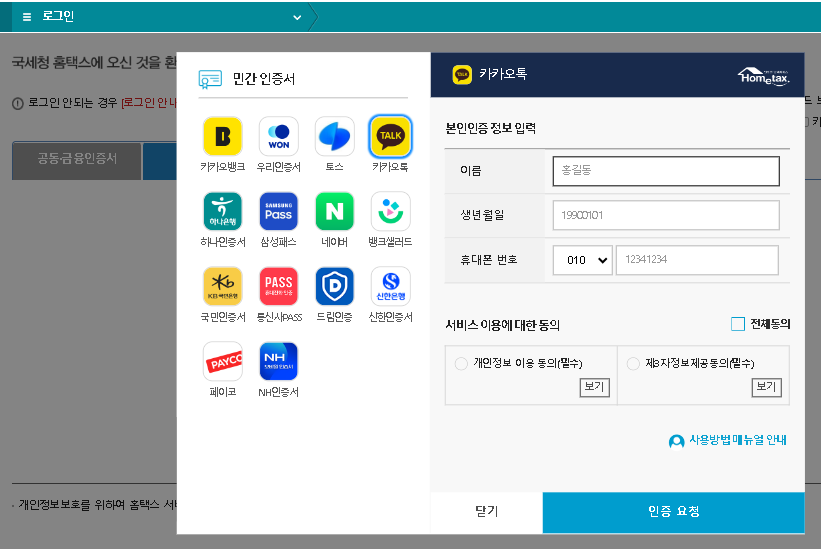
Task: Click the user guide person icon
Action: (676, 442)
